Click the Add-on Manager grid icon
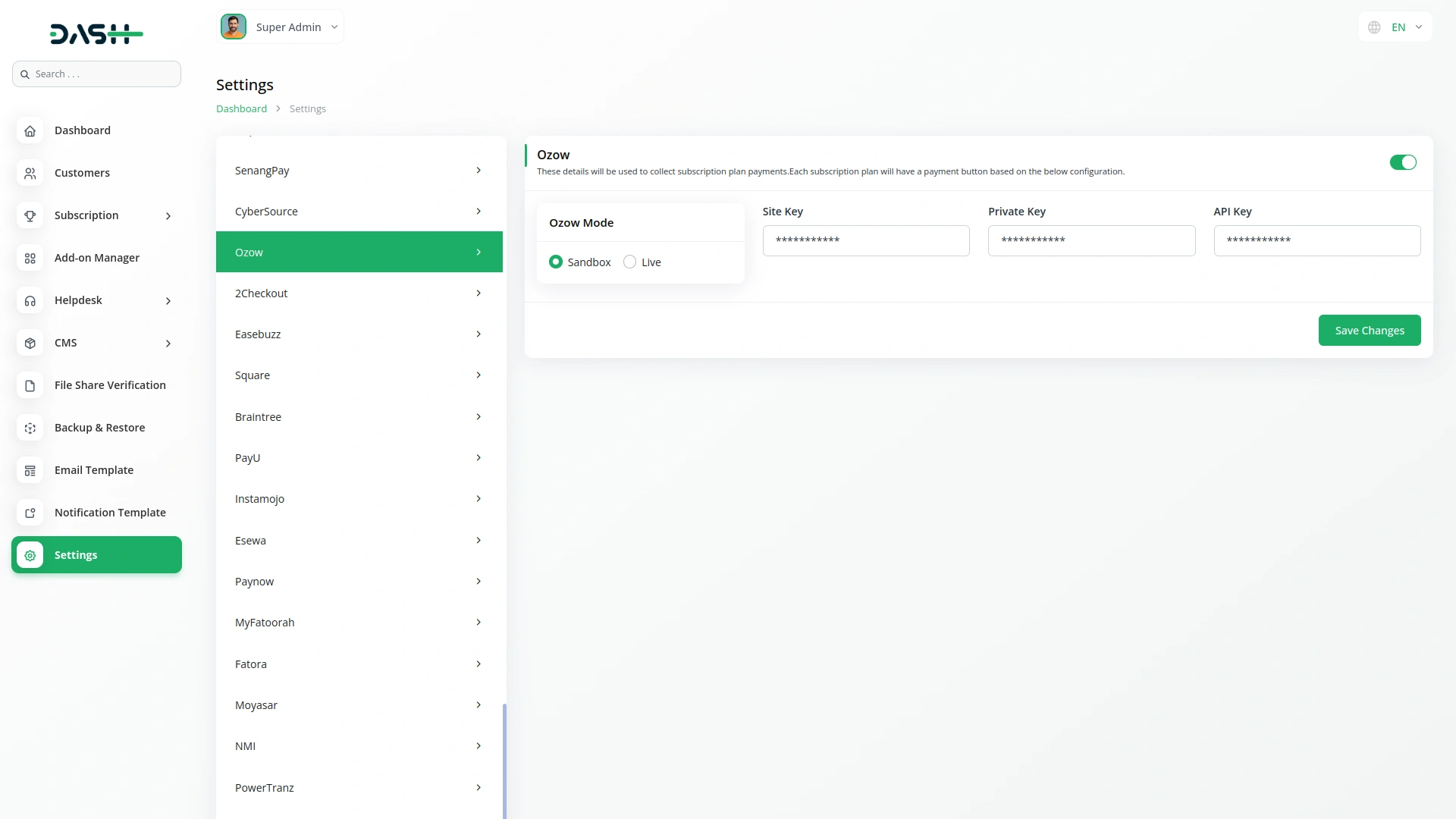 click(30, 258)
